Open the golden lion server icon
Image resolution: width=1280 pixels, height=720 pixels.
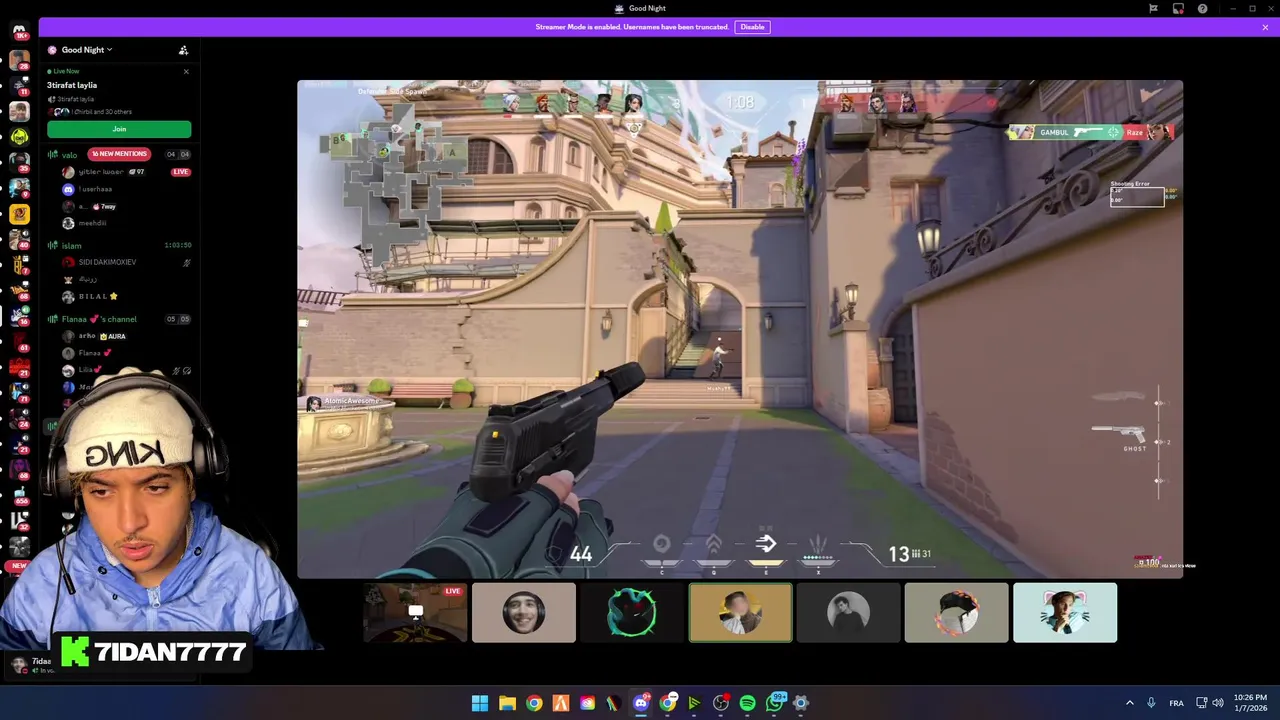click(x=19, y=213)
